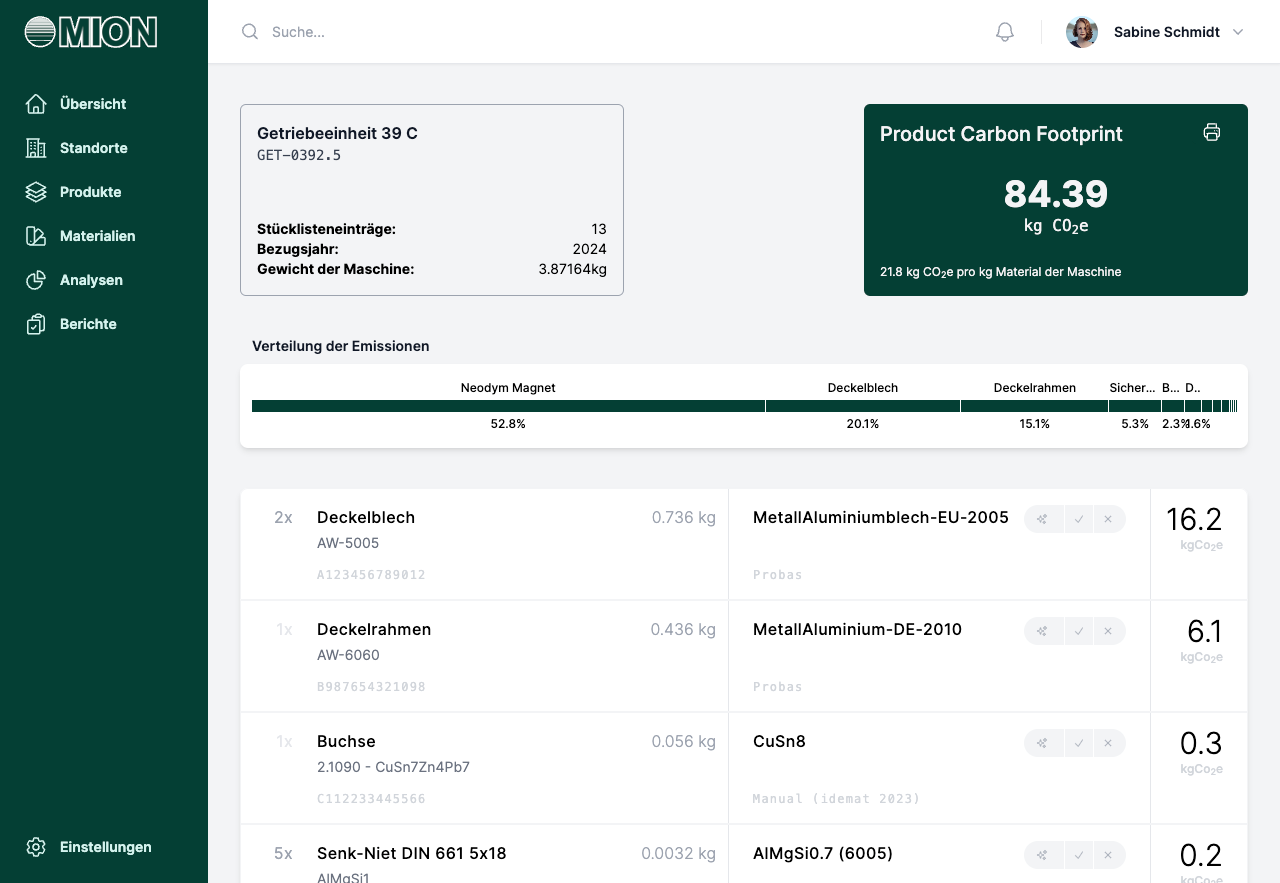Click the home icon next to Übersicht

point(36,104)
